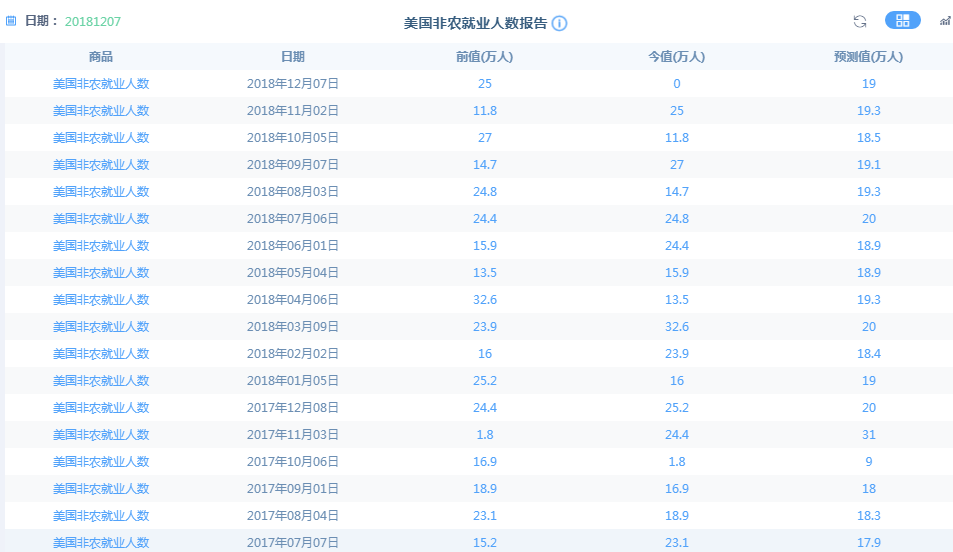The image size is (953, 552).
Task: Open 美国非农就业人数 link in 2018年07月06日 row
Action: (x=101, y=219)
